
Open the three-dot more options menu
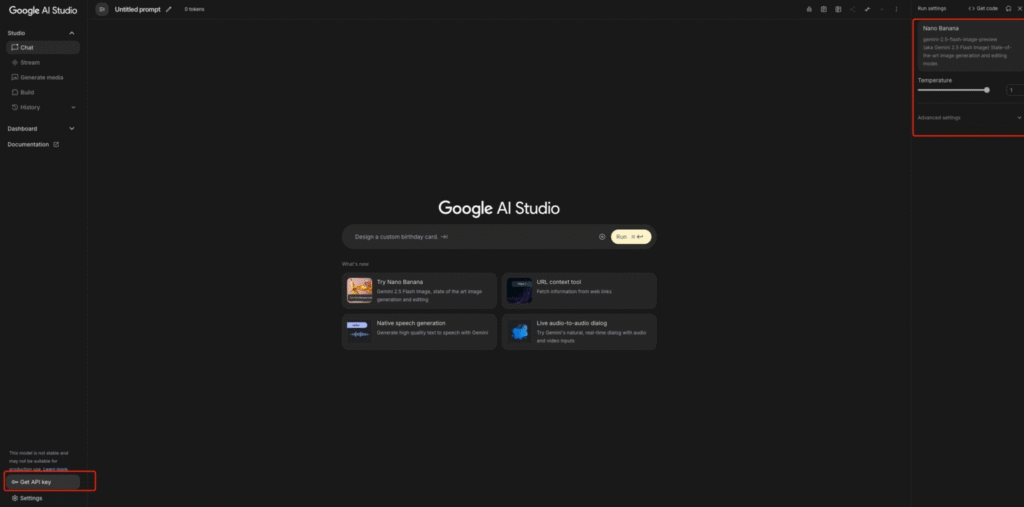(x=896, y=9)
